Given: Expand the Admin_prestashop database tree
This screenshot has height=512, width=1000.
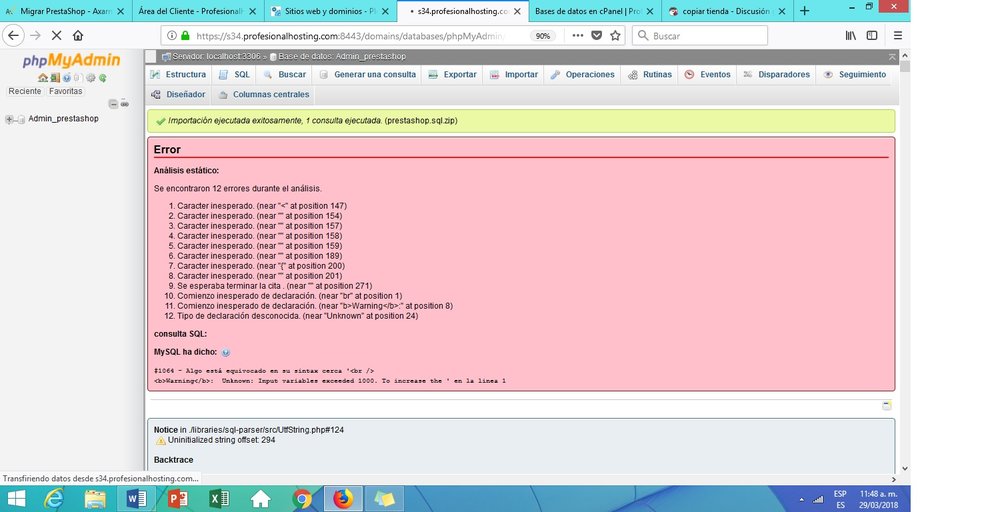Looking at the screenshot, I should pos(9,119).
